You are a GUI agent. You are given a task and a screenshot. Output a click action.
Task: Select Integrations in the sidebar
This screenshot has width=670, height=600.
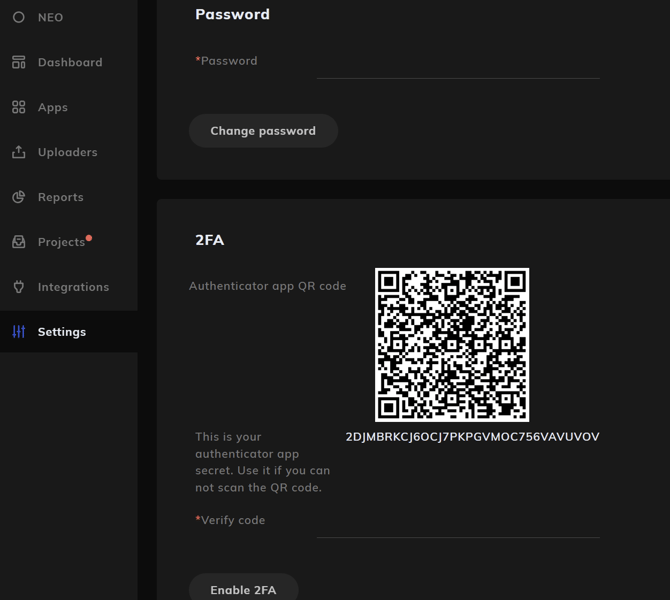(73, 287)
